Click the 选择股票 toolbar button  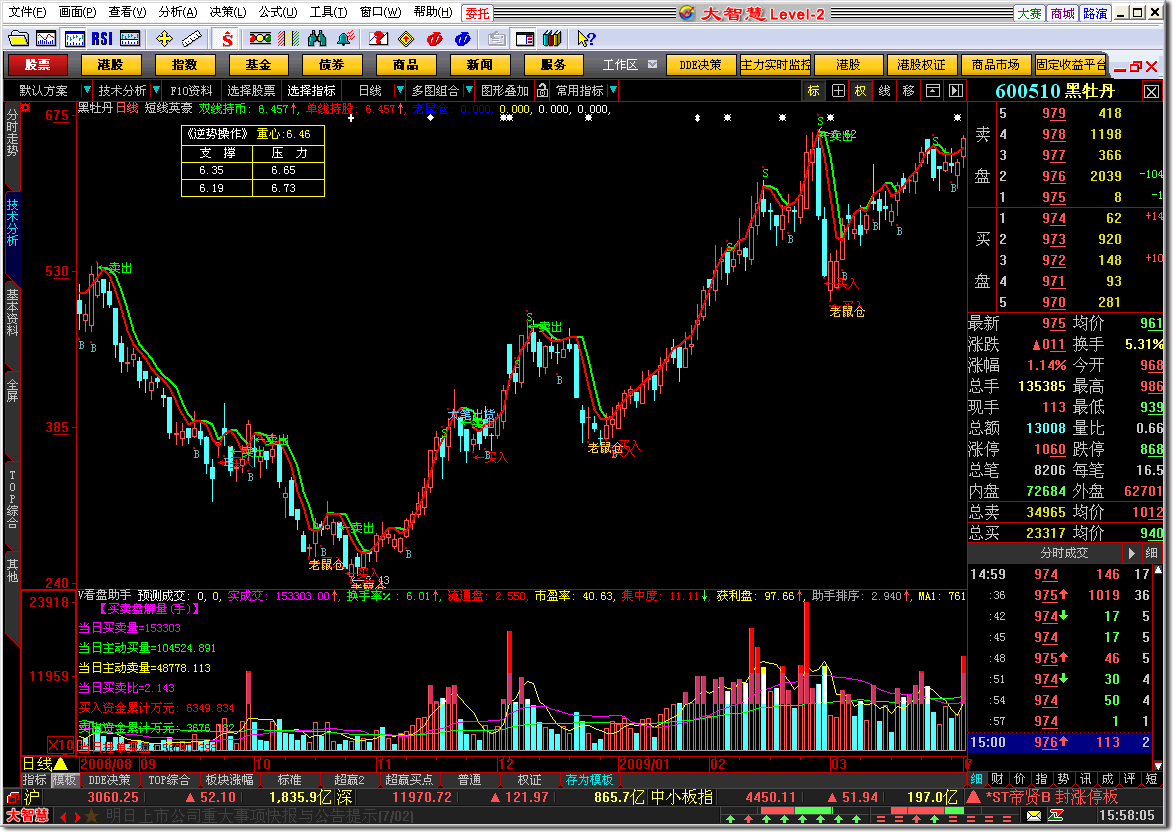251,91
